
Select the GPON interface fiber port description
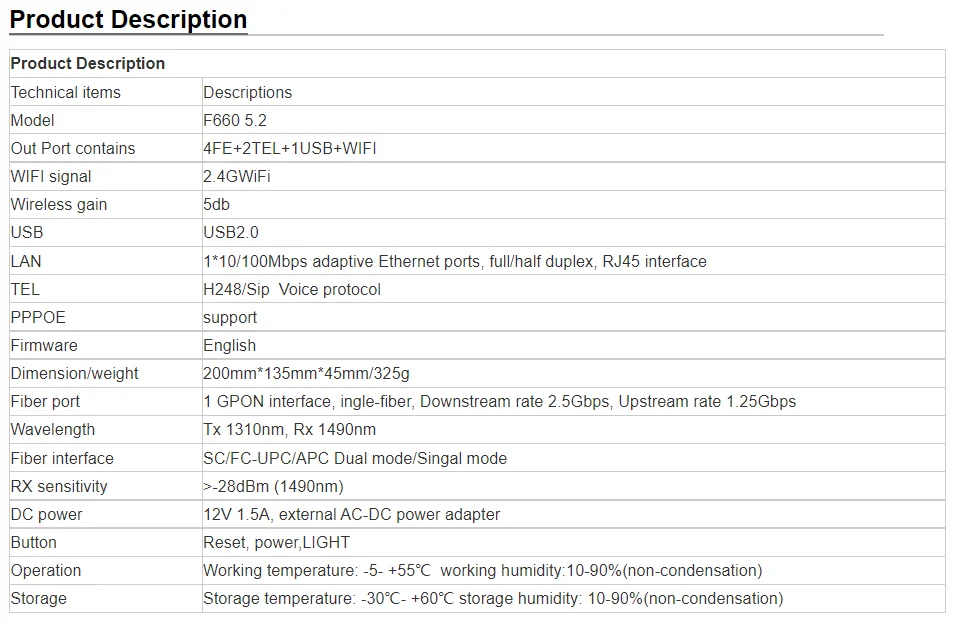click(500, 401)
